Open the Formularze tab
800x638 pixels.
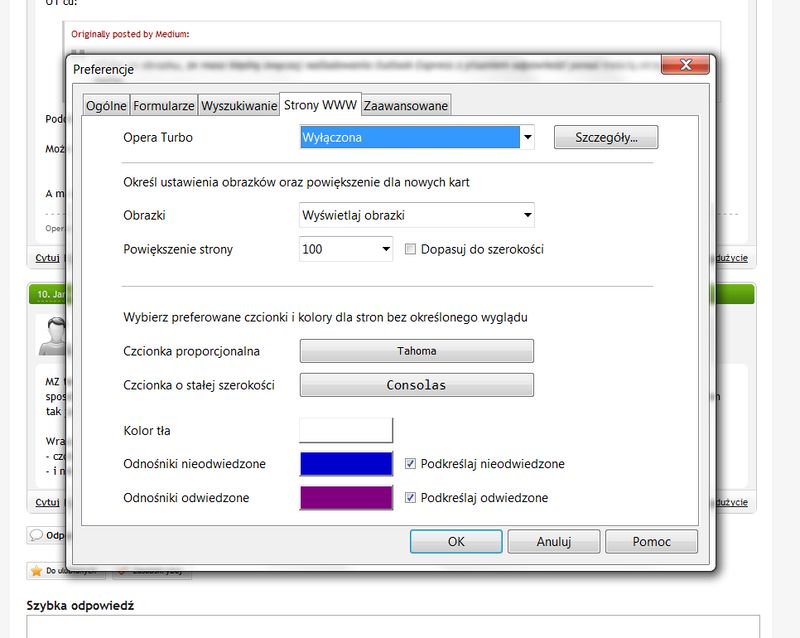(x=164, y=105)
